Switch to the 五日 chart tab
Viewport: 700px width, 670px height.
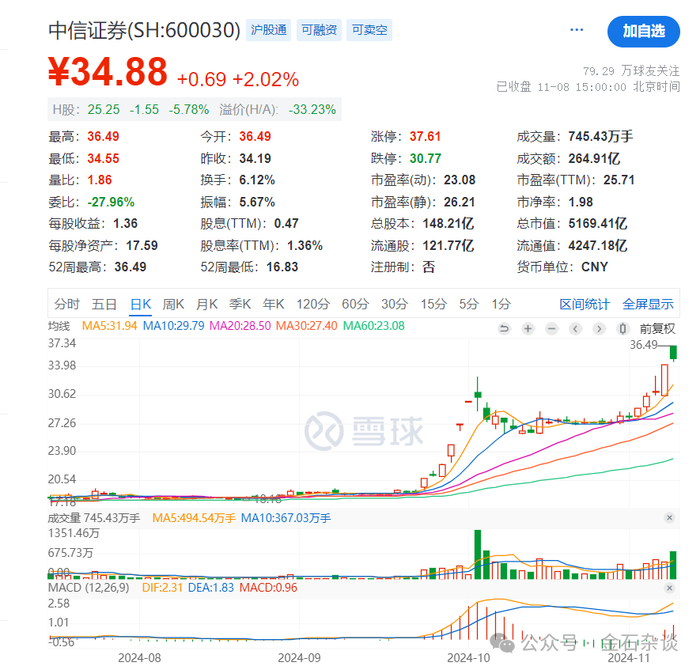(x=104, y=304)
